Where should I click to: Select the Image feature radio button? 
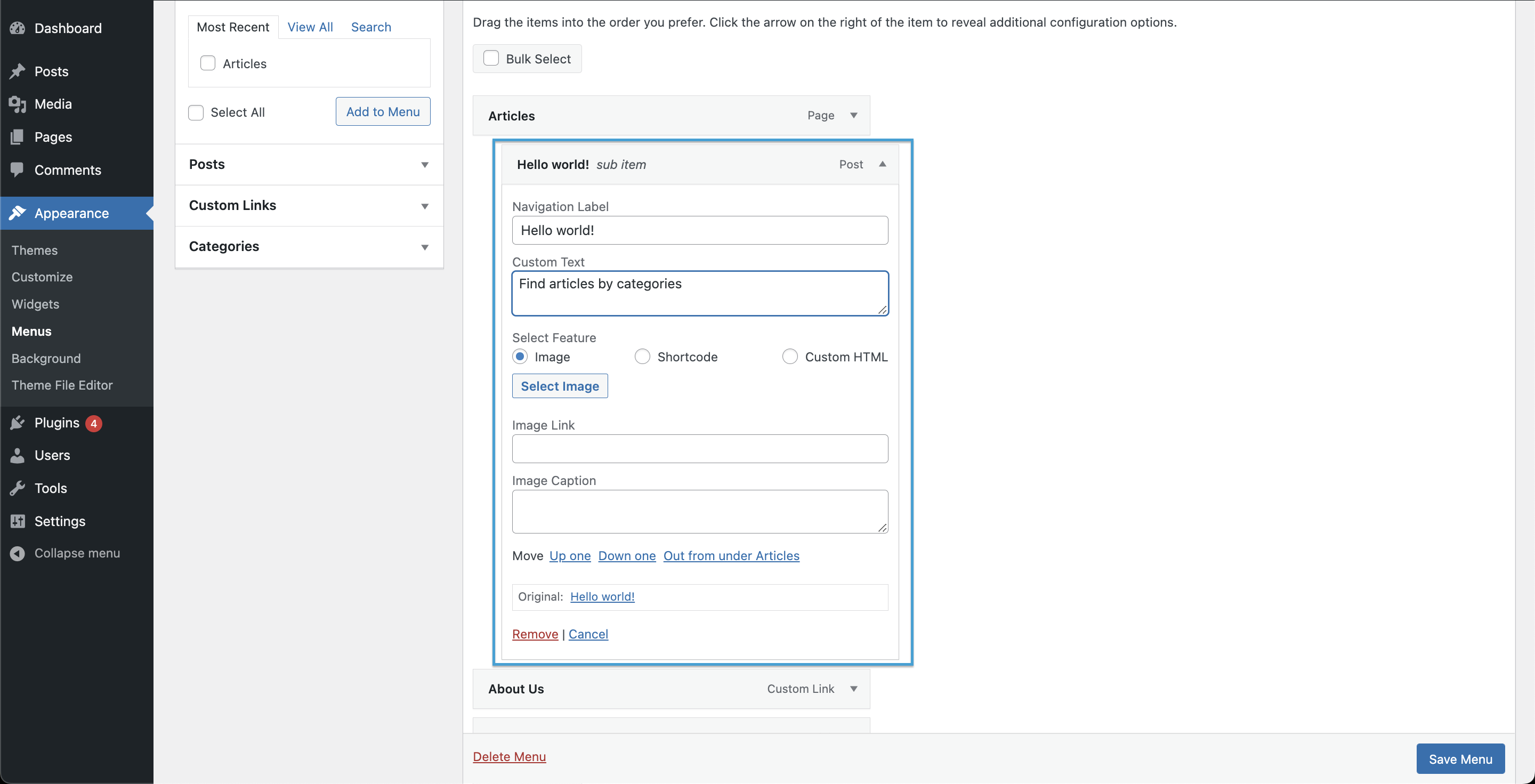[x=520, y=356]
